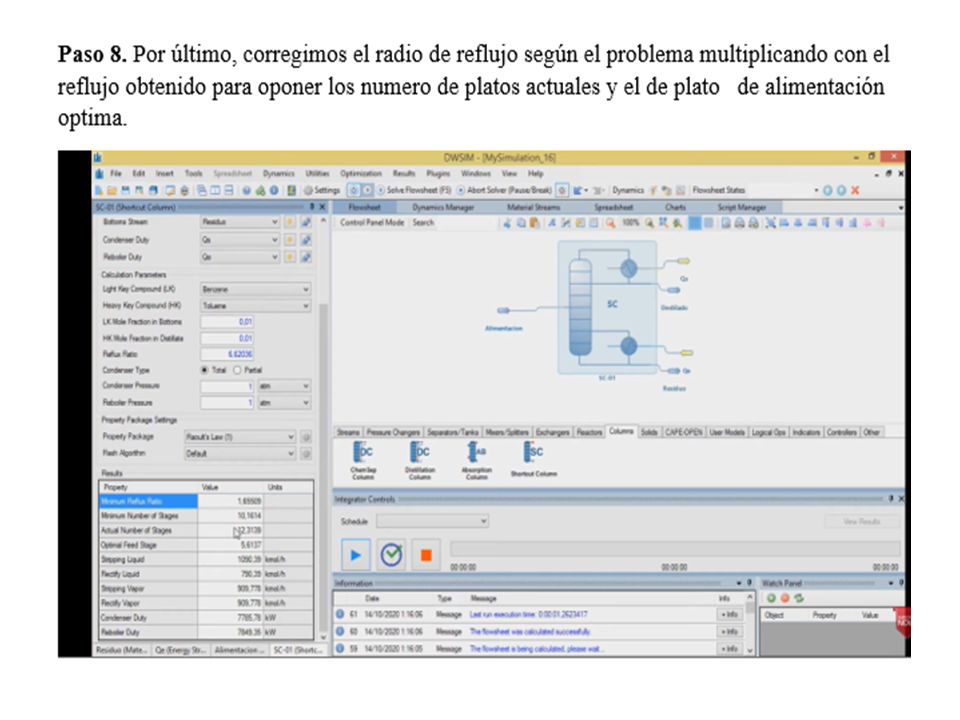This screenshot has height=720, width=960.
Task: Open the Exchangers object palette tab
Action: pyautogui.click(x=552, y=432)
